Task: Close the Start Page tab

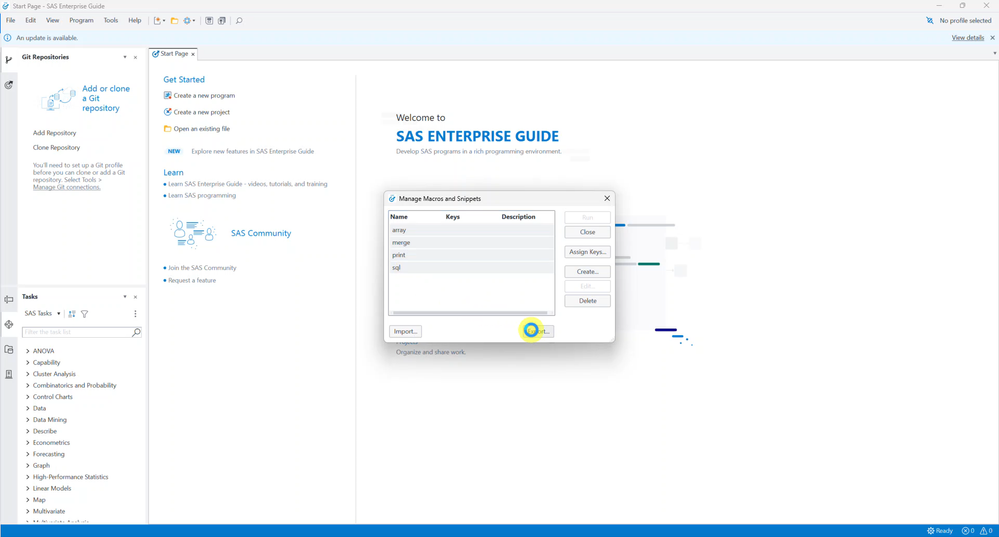Action: point(193,54)
